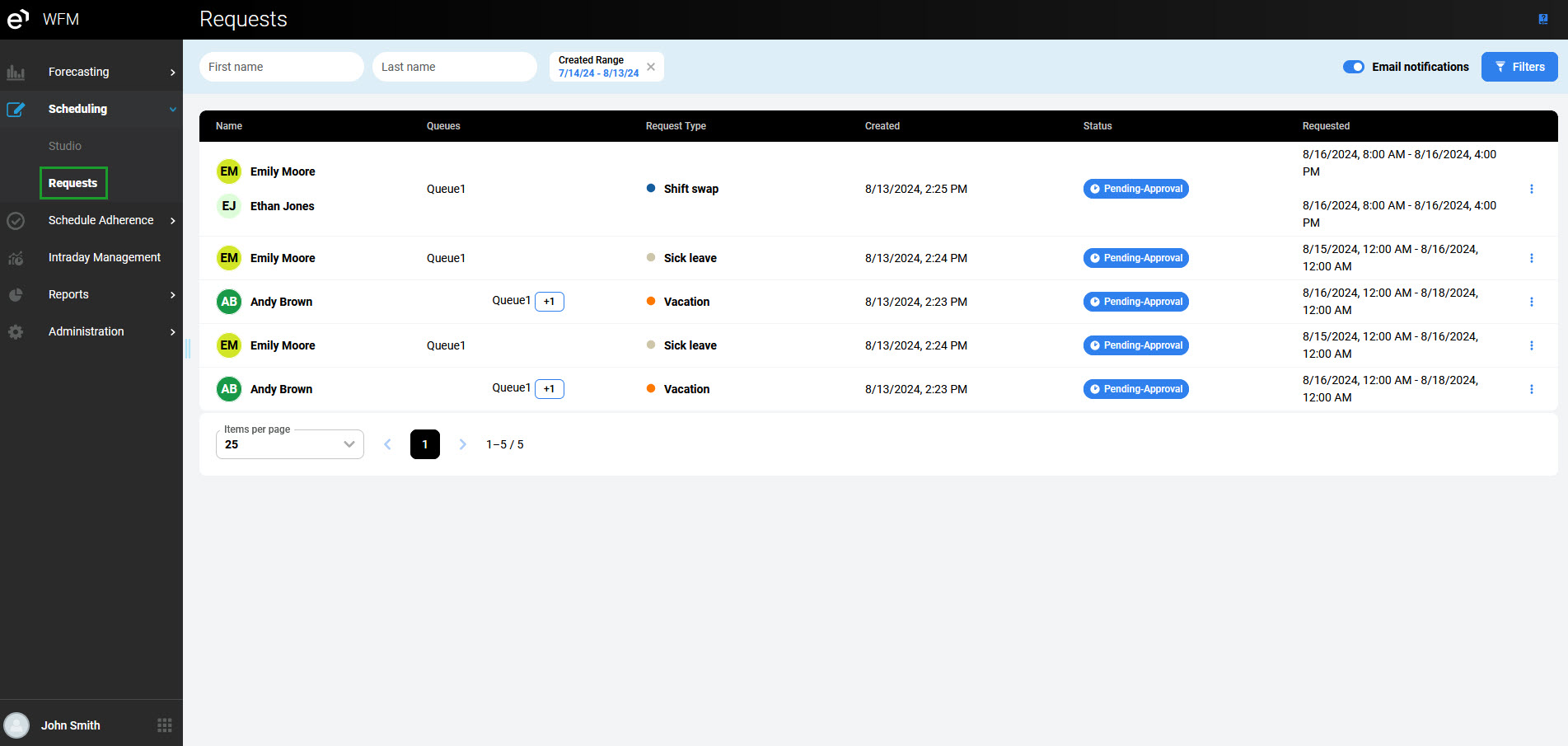Click the First name search field

281,67
